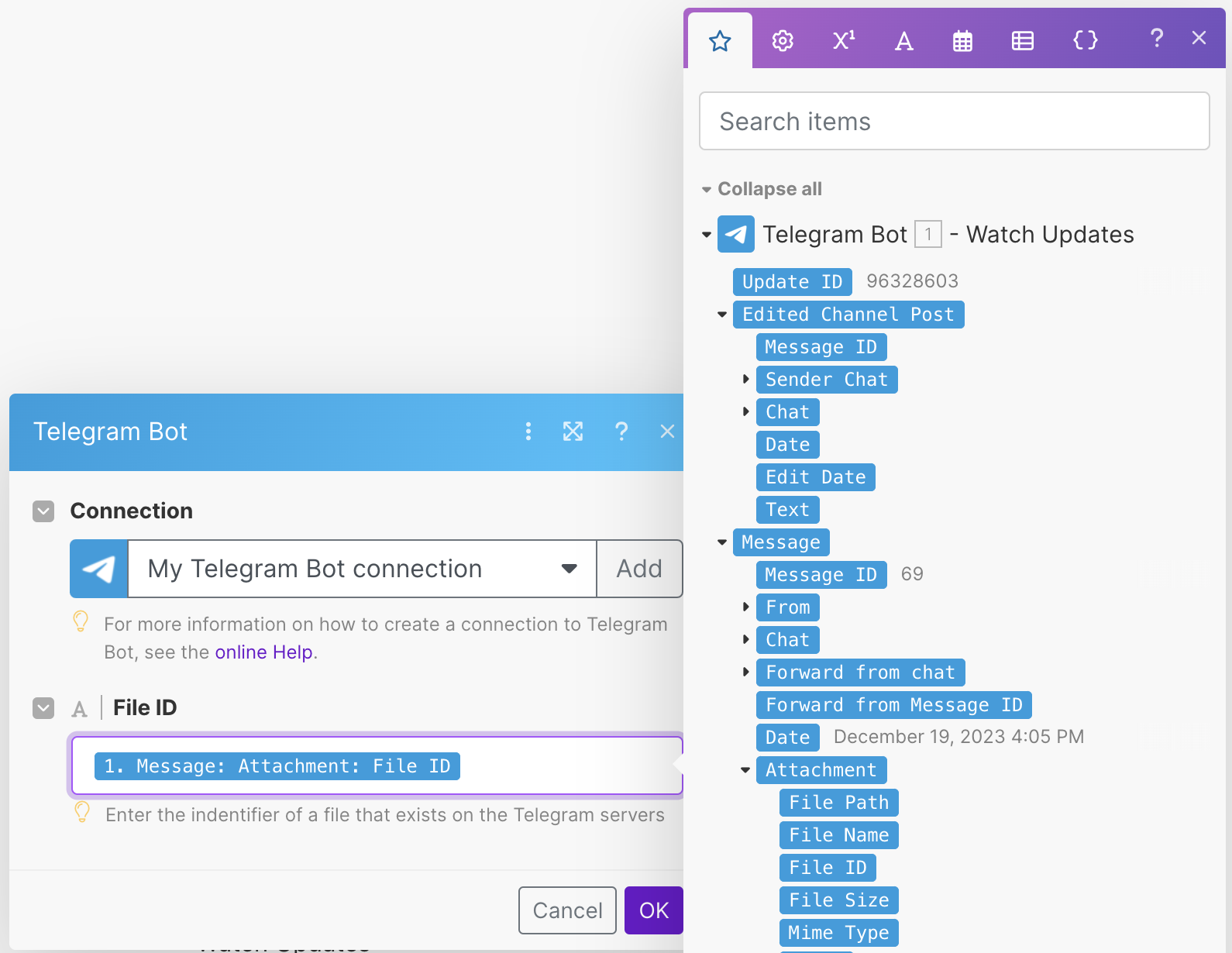Select the Mime Type pill

pos(839,933)
